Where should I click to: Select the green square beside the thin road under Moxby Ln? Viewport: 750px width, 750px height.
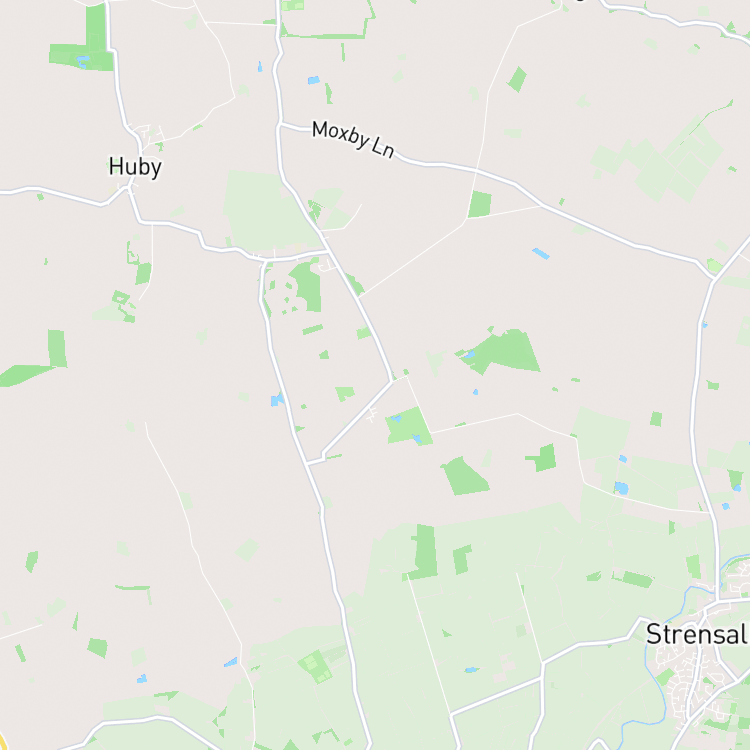480,204
